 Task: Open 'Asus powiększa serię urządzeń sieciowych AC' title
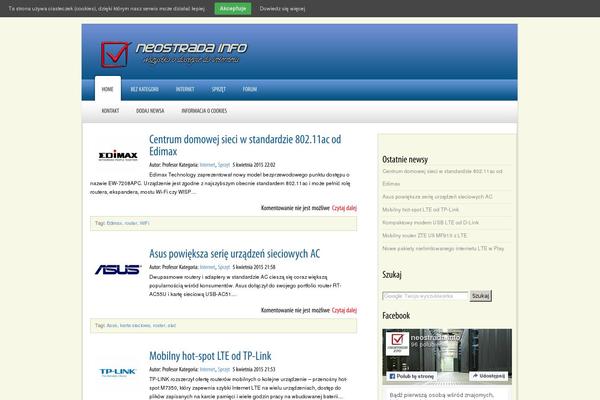(x=234, y=253)
